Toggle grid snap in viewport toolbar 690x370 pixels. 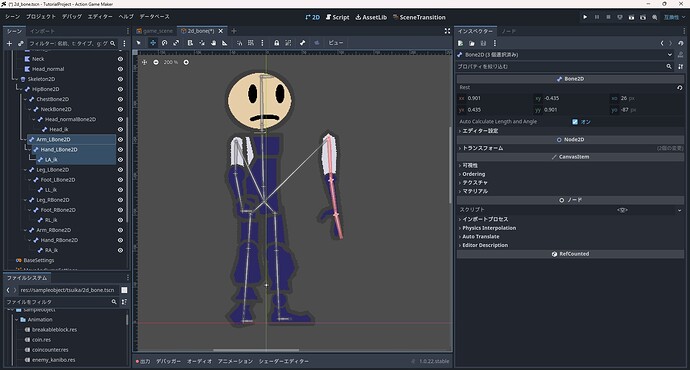251,43
